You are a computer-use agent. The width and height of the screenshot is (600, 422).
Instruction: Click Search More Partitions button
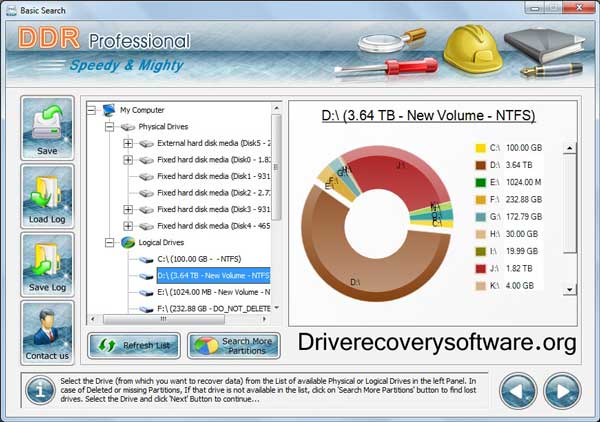click(x=234, y=345)
